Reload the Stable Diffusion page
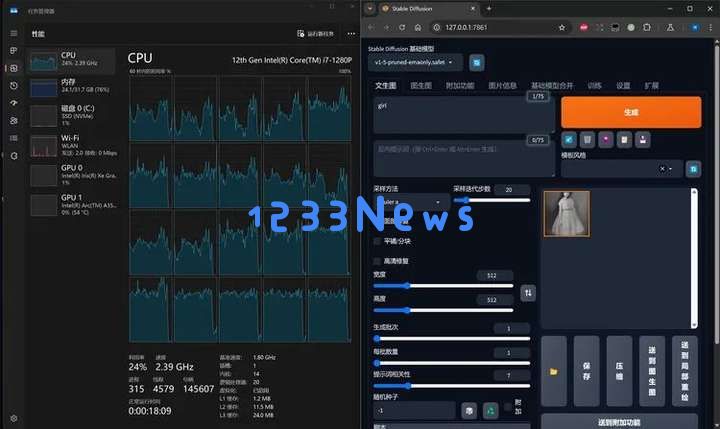 click(402, 28)
